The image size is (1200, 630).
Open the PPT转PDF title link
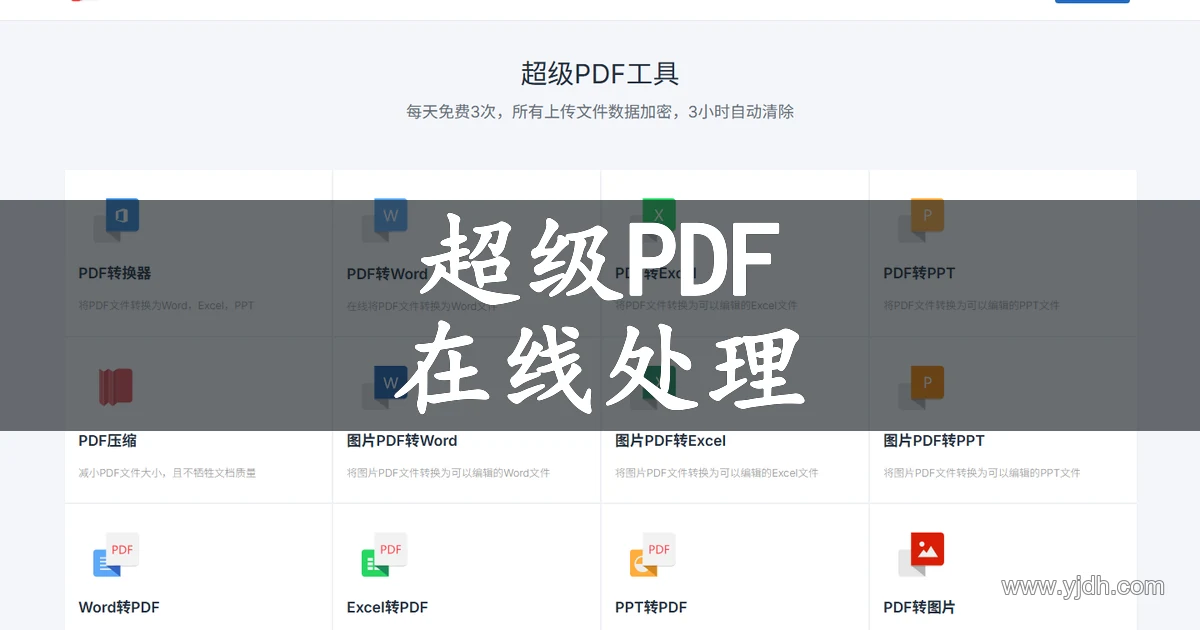point(651,607)
